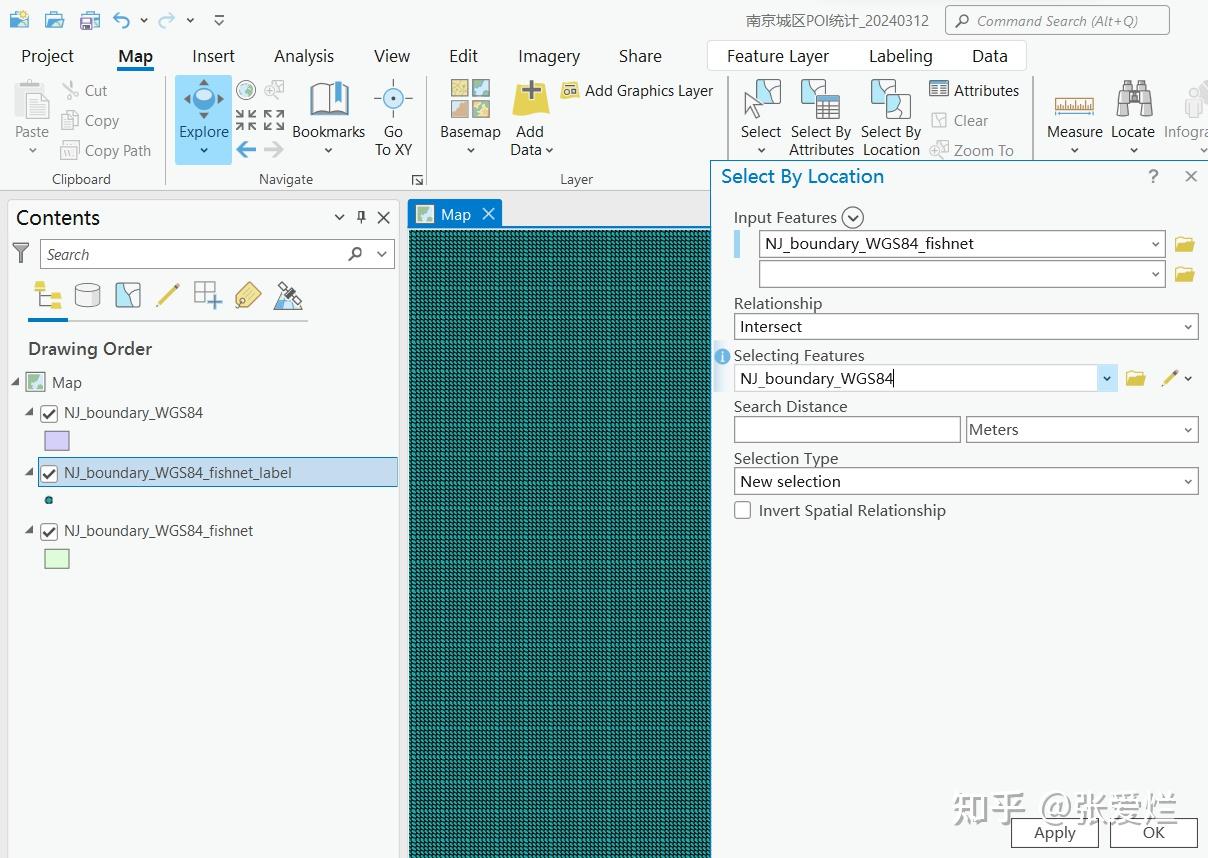Select the Explore navigation tool
This screenshot has height=858, width=1208.
203,110
